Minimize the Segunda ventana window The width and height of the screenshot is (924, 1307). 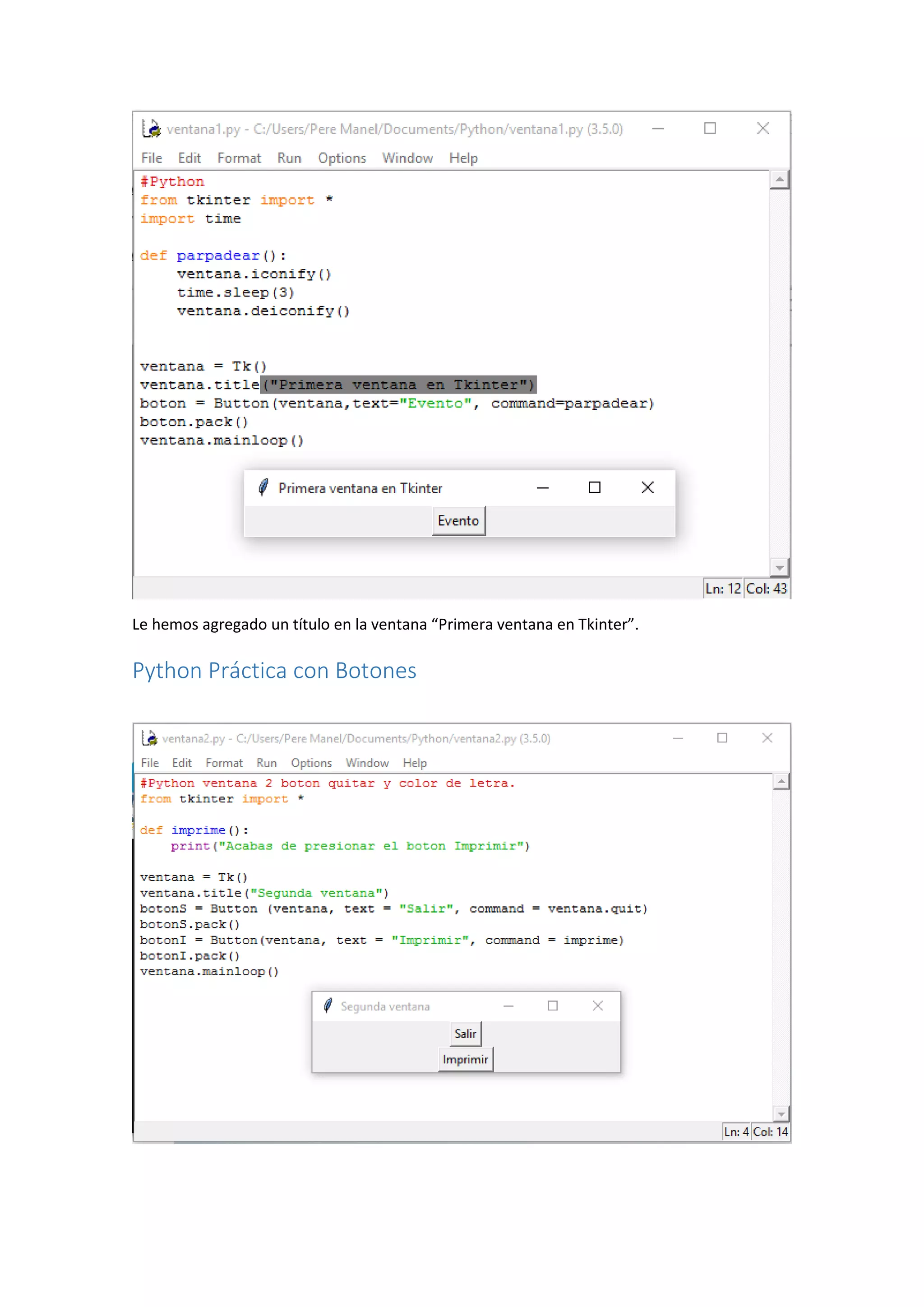click(x=508, y=1006)
